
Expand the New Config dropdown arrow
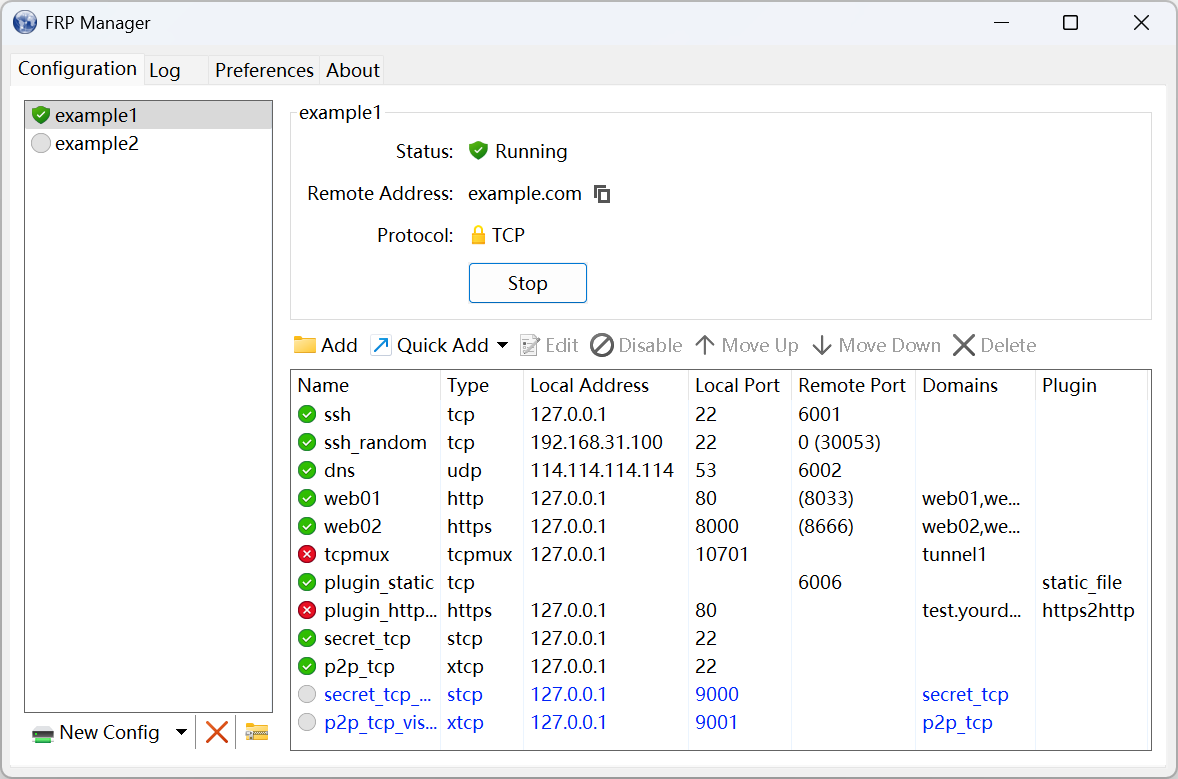click(x=181, y=732)
